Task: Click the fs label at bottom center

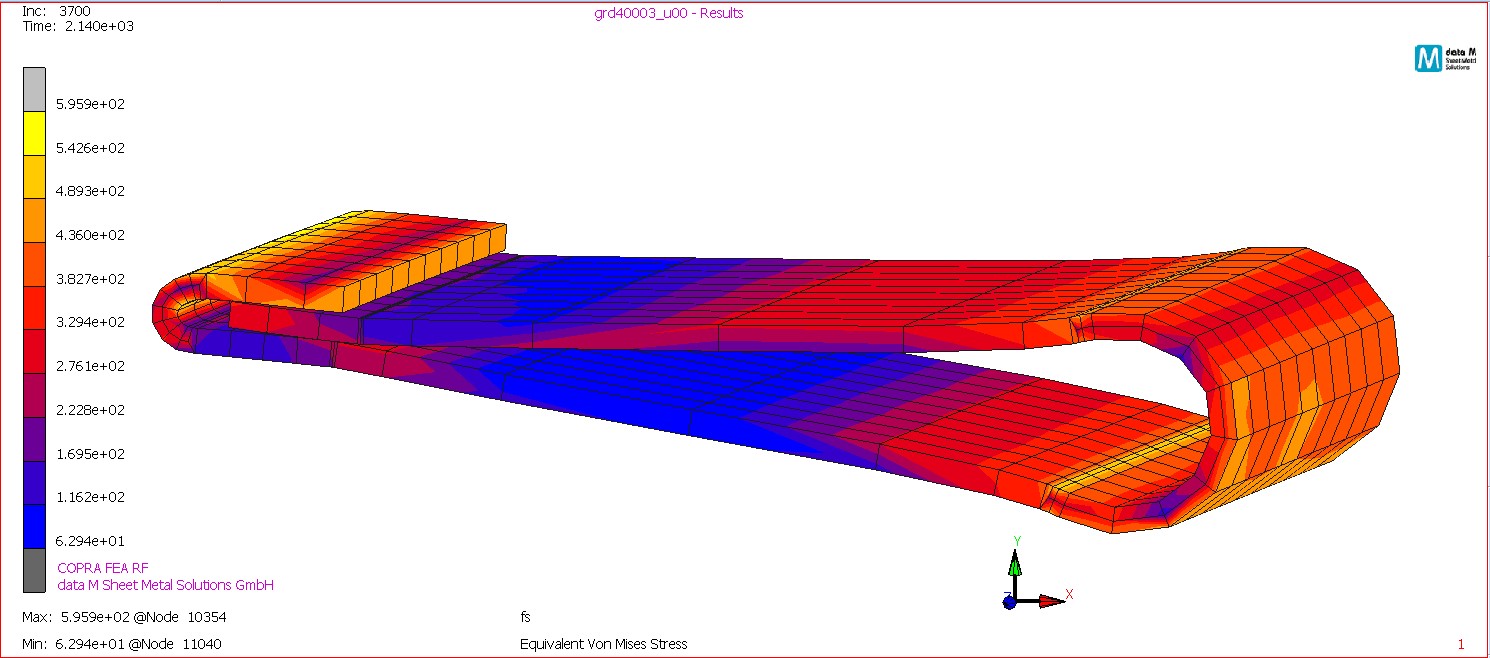Action: (524, 617)
